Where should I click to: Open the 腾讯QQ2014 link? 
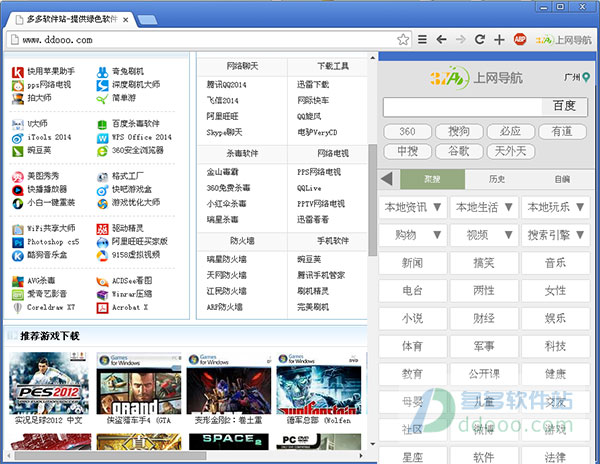[x=227, y=85]
